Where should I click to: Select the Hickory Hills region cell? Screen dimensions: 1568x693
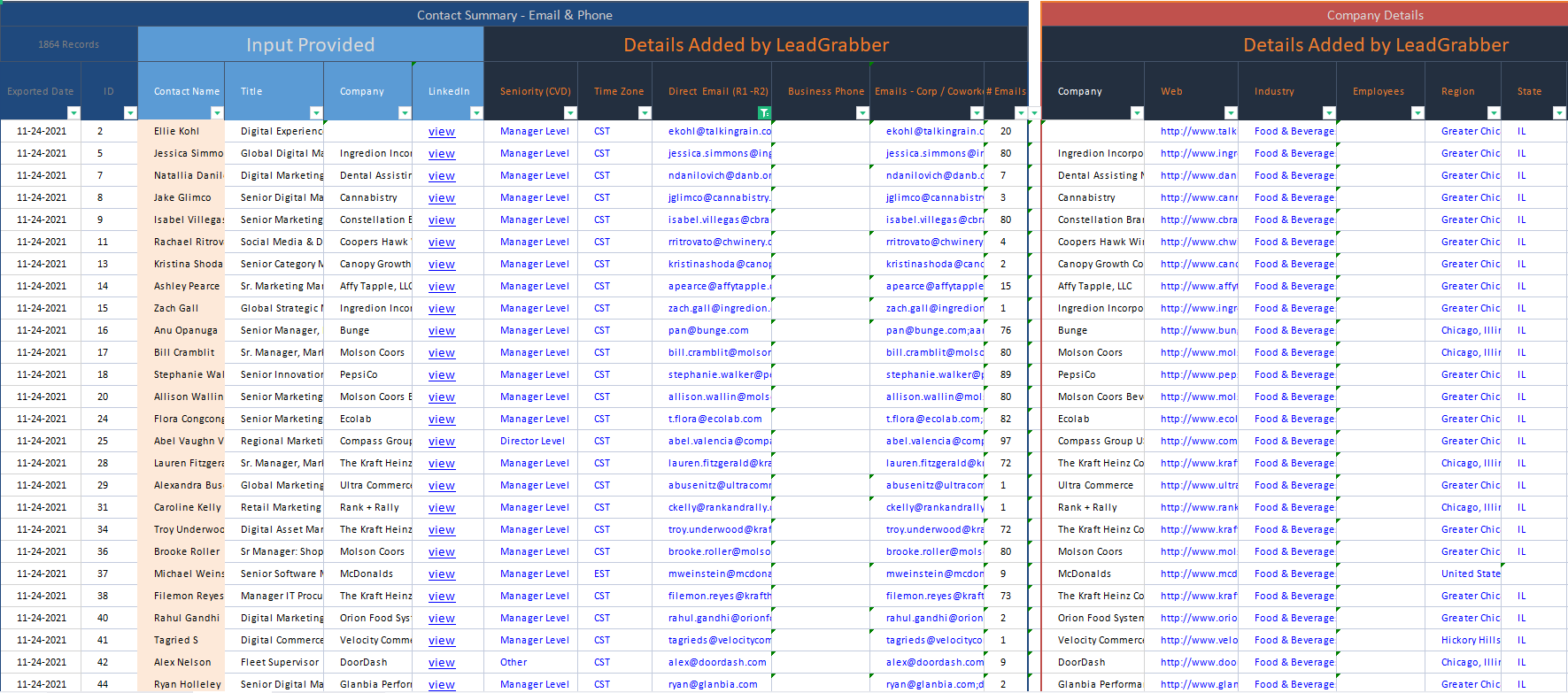[1464, 640]
